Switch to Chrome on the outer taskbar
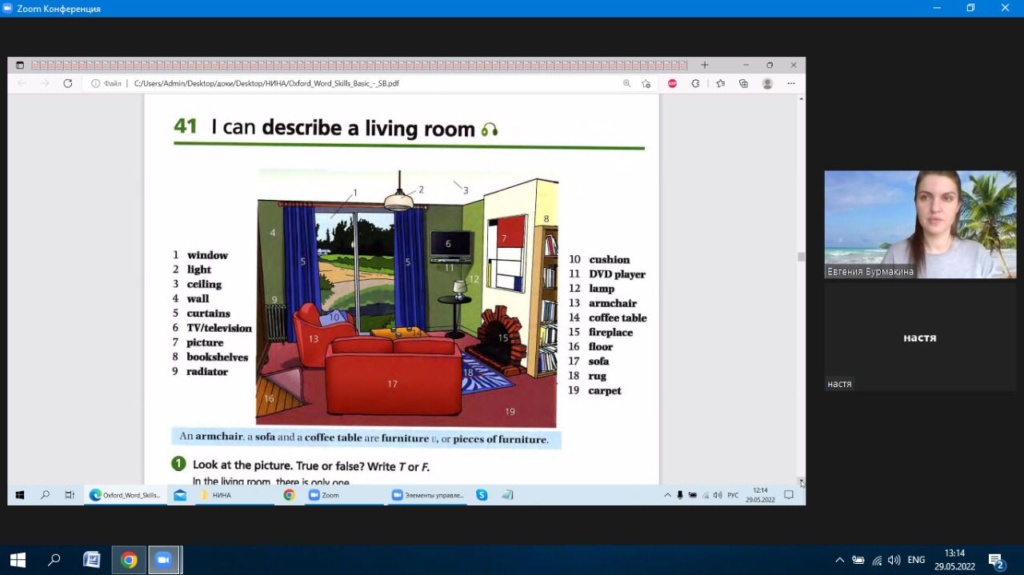Screen dimensions: 1024x575 [x=129, y=560]
